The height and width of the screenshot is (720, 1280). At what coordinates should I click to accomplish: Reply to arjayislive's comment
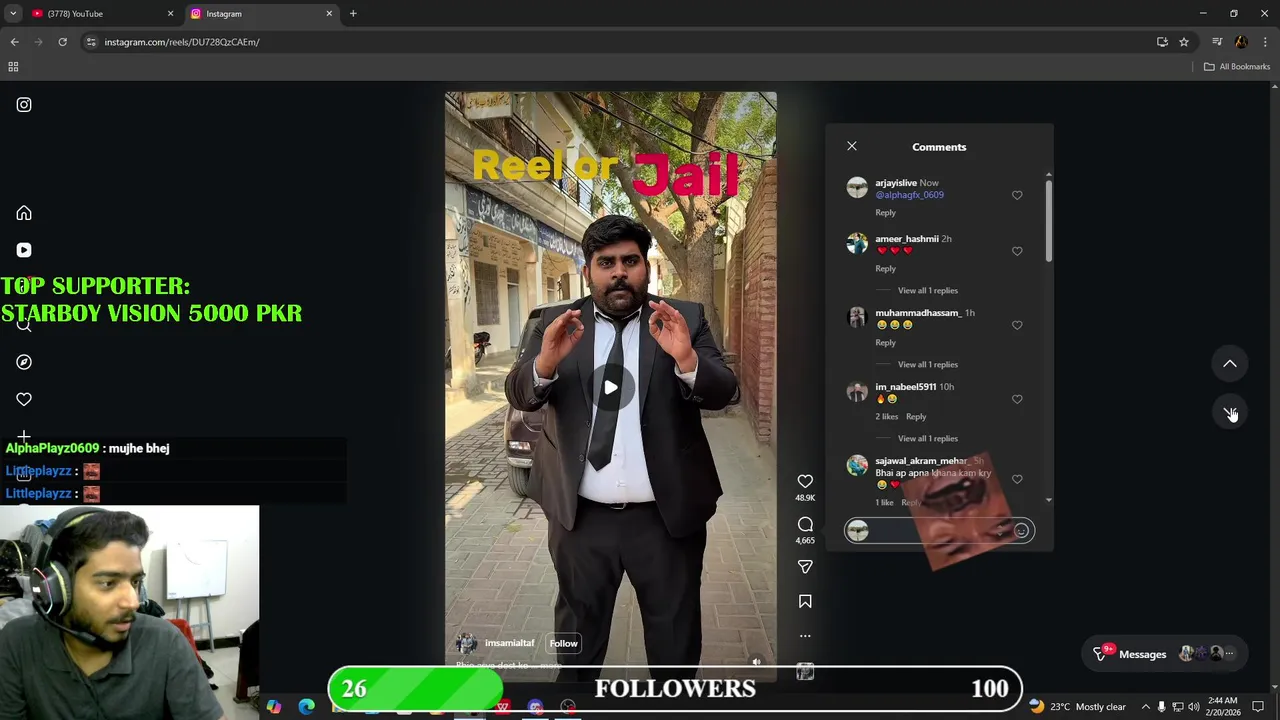pyautogui.click(x=885, y=212)
